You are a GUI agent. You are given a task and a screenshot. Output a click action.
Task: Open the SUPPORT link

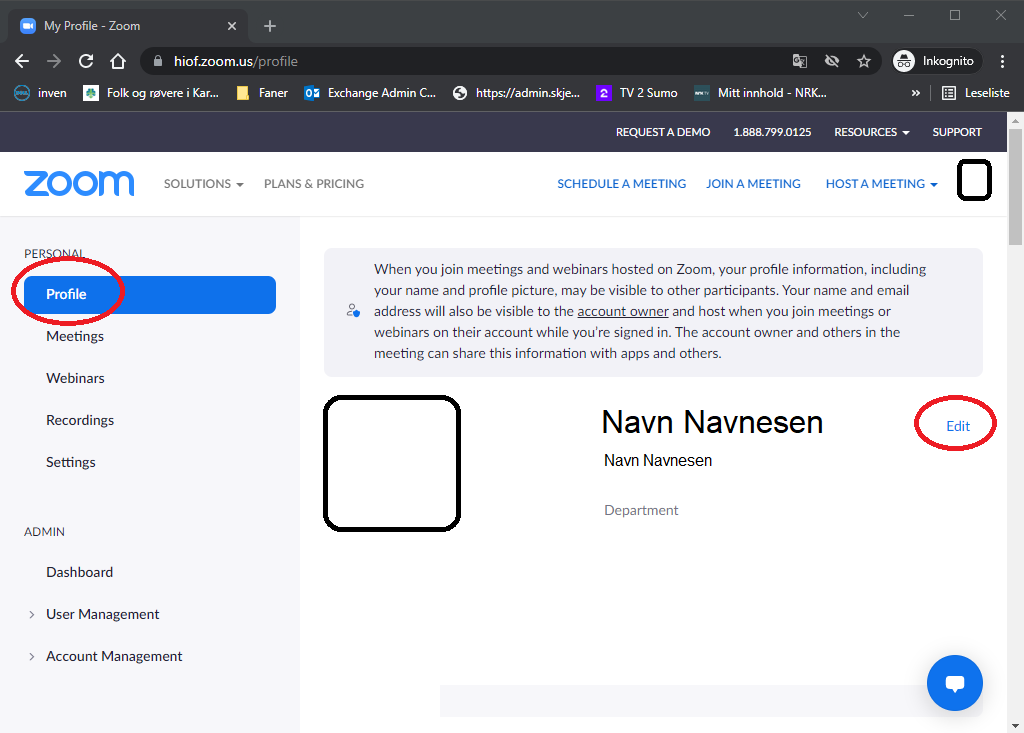pyautogui.click(x=957, y=132)
